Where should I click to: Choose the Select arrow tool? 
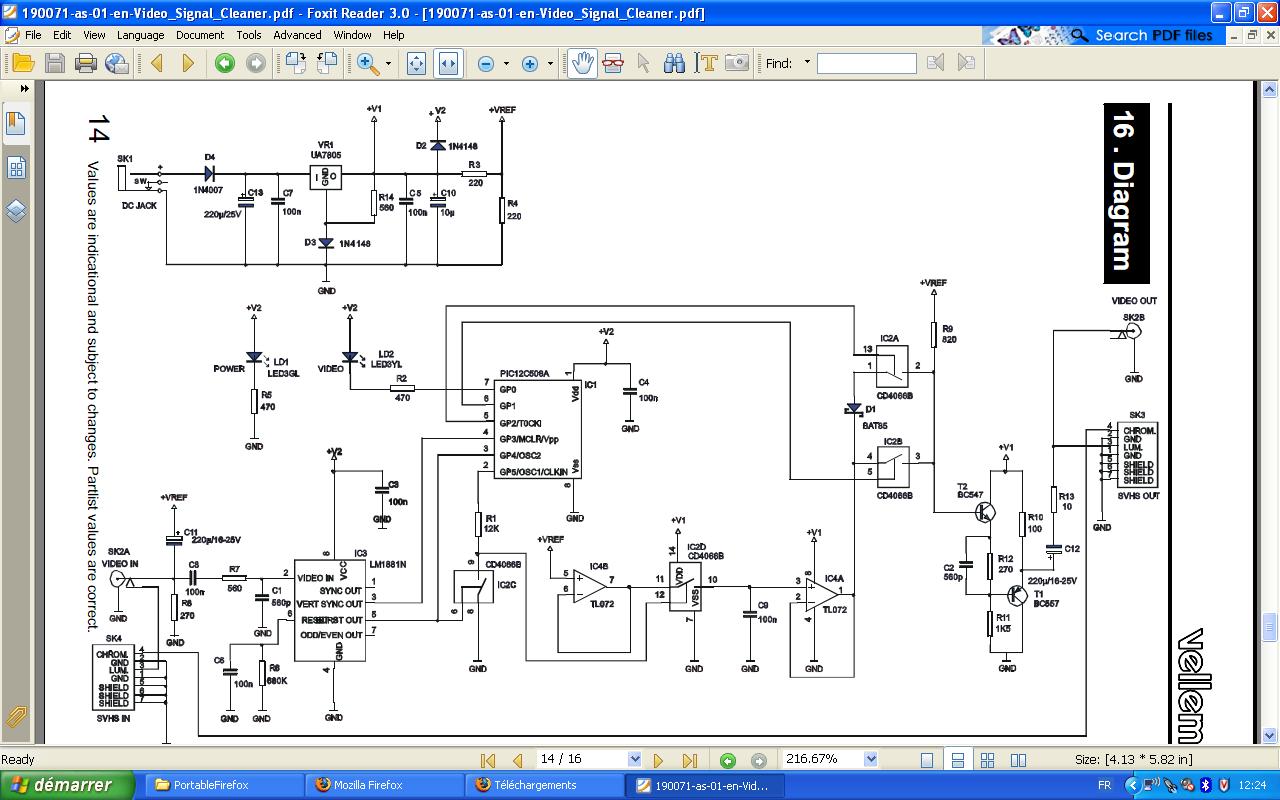pyautogui.click(x=644, y=63)
